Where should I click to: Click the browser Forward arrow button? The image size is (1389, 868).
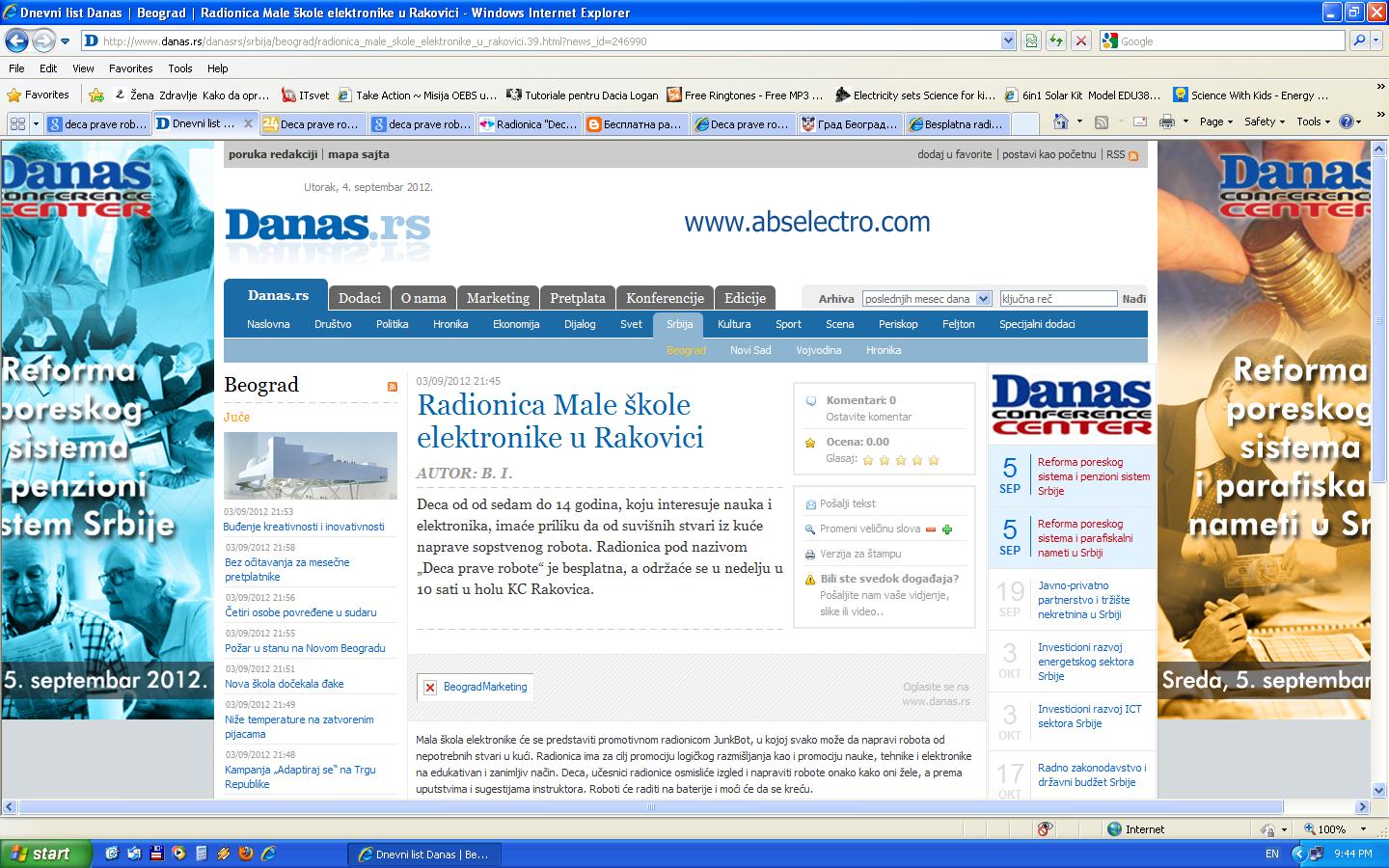(x=43, y=41)
